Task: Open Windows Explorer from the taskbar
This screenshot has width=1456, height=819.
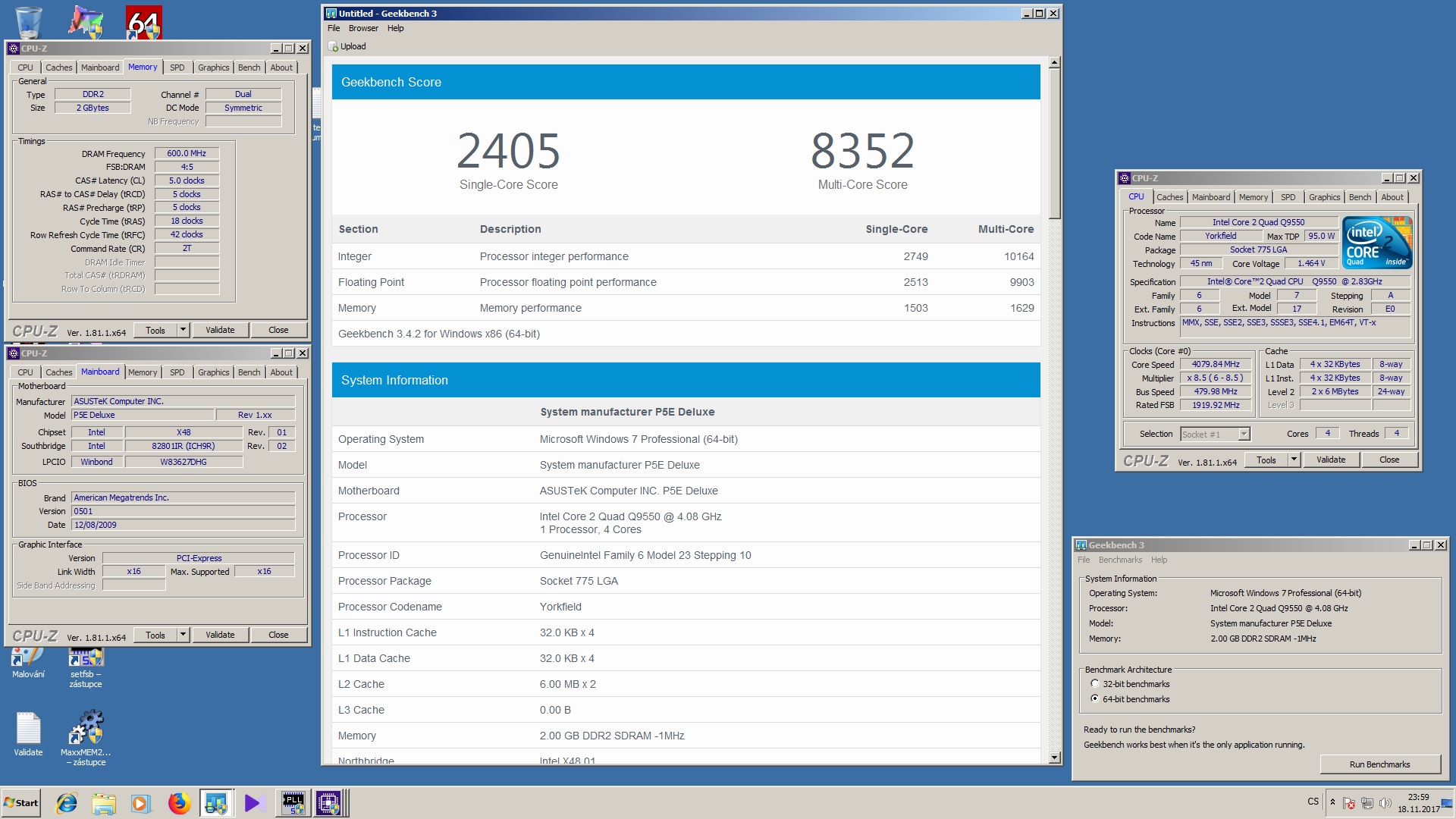Action: pos(104,803)
